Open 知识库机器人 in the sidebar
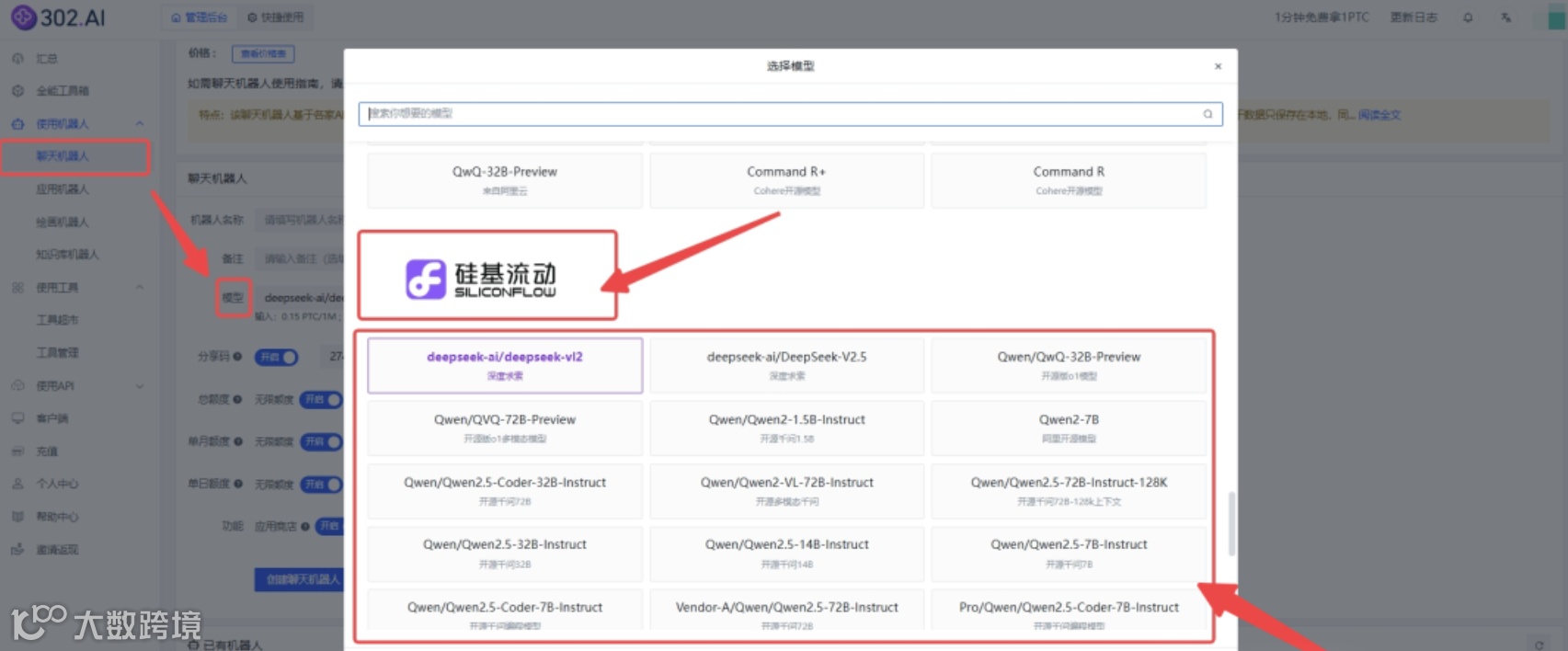Viewport: 1568px width, 651px height. 67,255
